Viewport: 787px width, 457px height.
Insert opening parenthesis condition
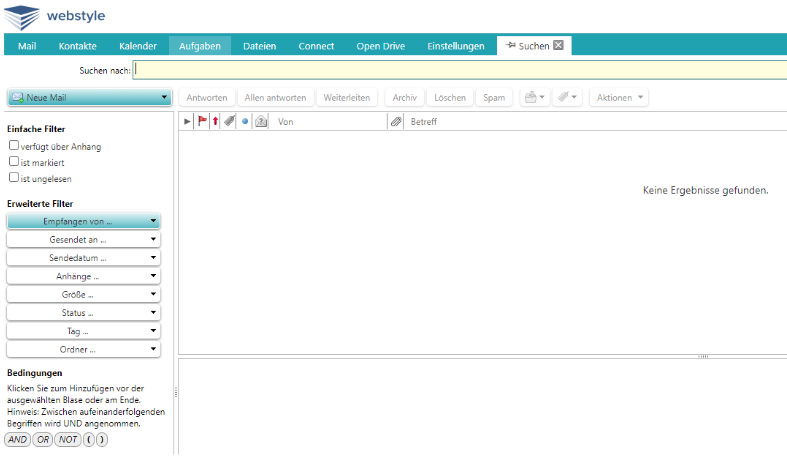[x=89, y=439]
